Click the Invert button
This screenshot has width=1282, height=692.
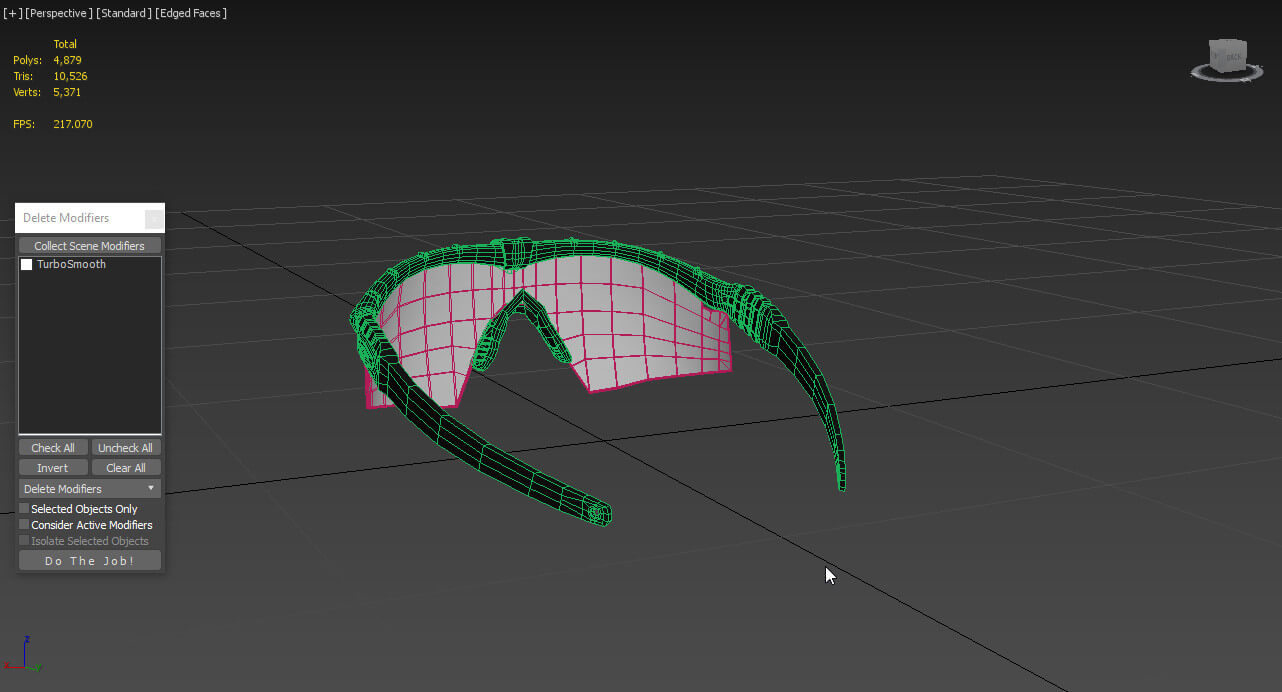tap(53, 468)
